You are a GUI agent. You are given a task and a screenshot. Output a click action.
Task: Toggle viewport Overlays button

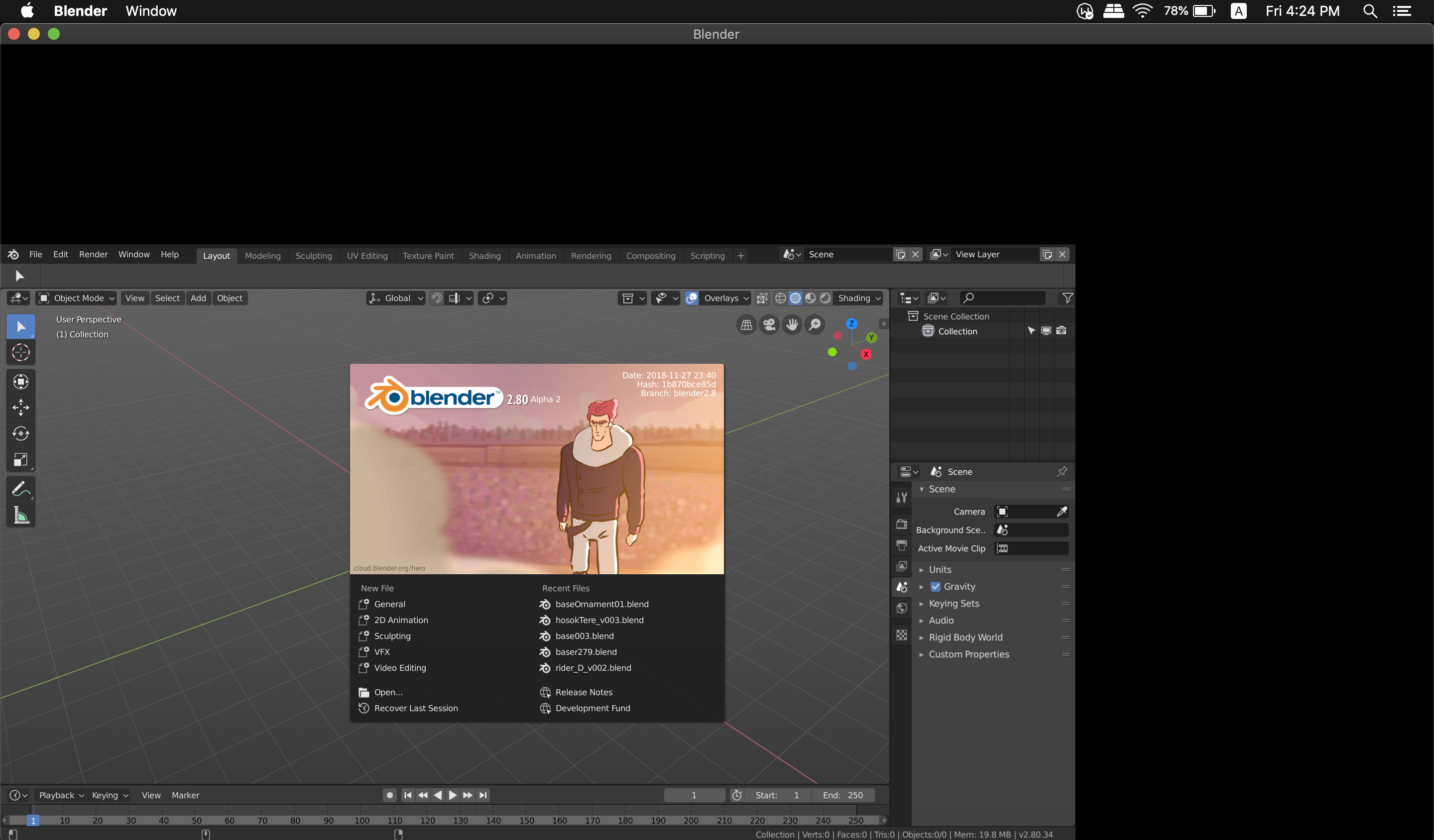point(692,298)
